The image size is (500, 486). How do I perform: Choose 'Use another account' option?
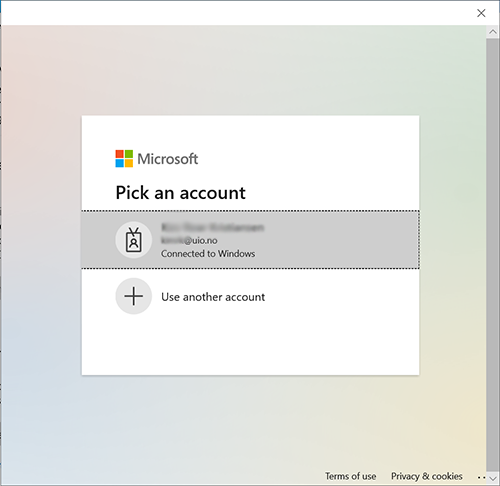(x=250, y=296)
